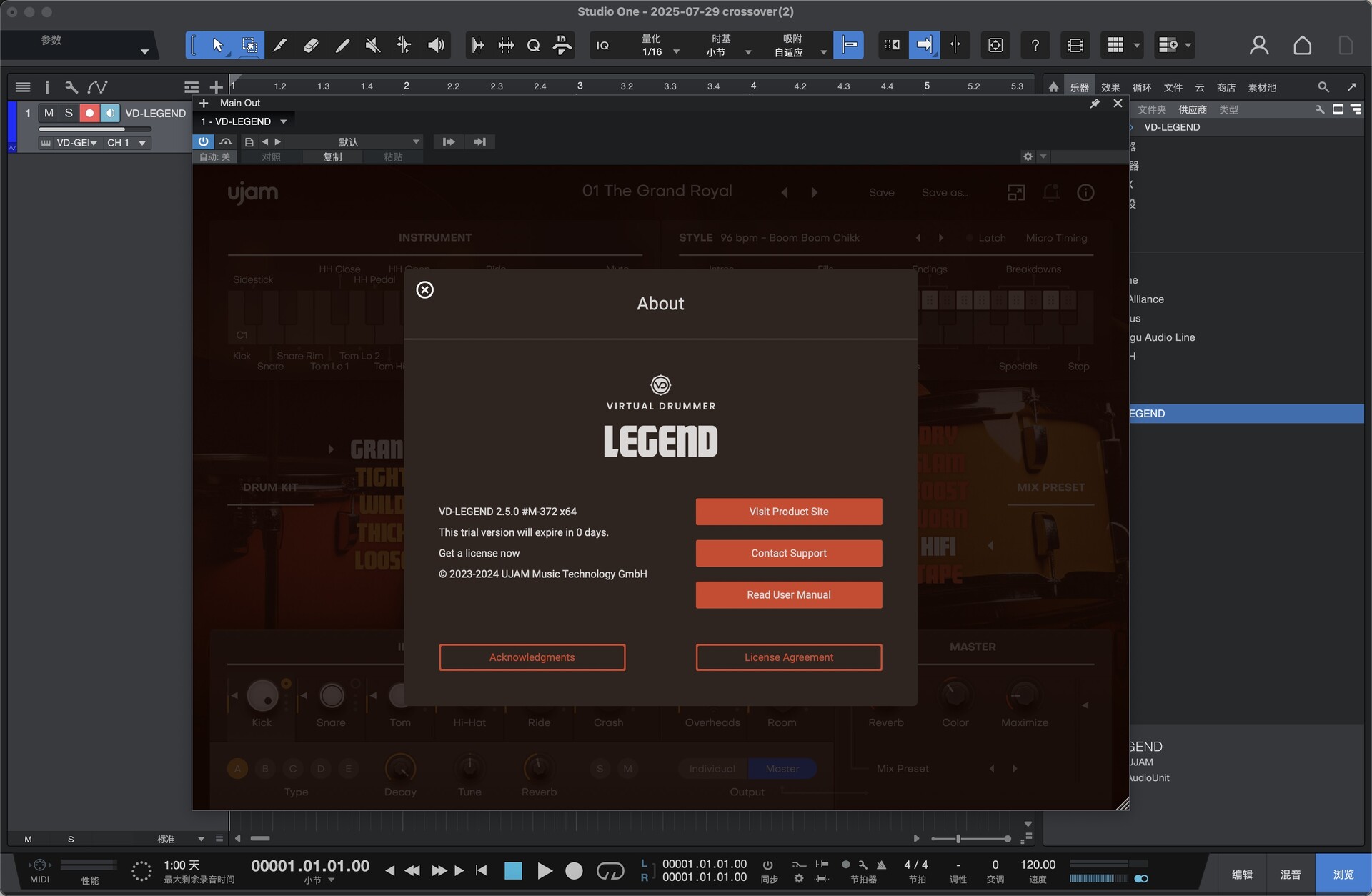Mute the VD-LEGEND track
Viewport: 1372px width, 896px height.
(49, 113)
